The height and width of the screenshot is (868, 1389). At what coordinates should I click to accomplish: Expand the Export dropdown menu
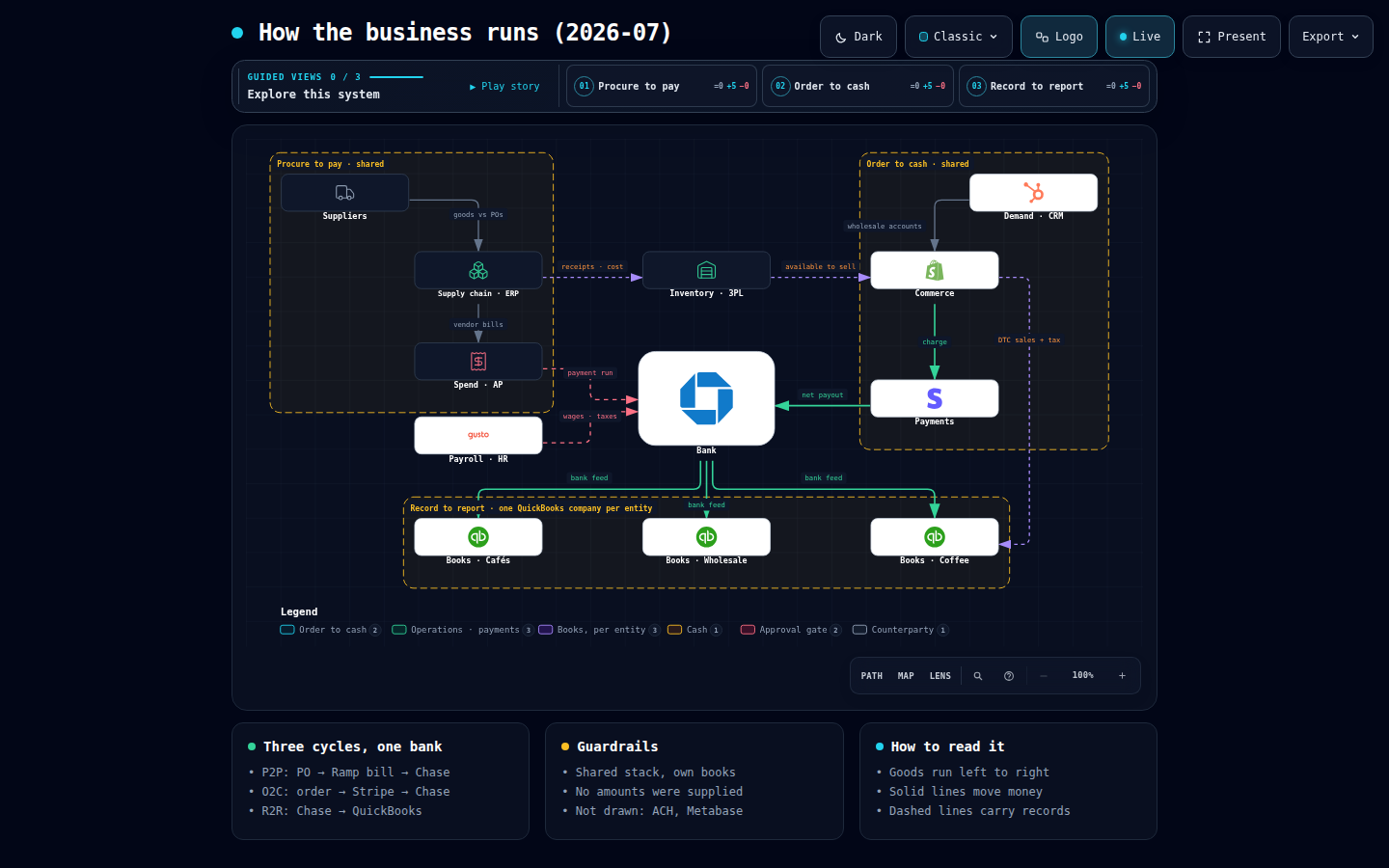1331,37
